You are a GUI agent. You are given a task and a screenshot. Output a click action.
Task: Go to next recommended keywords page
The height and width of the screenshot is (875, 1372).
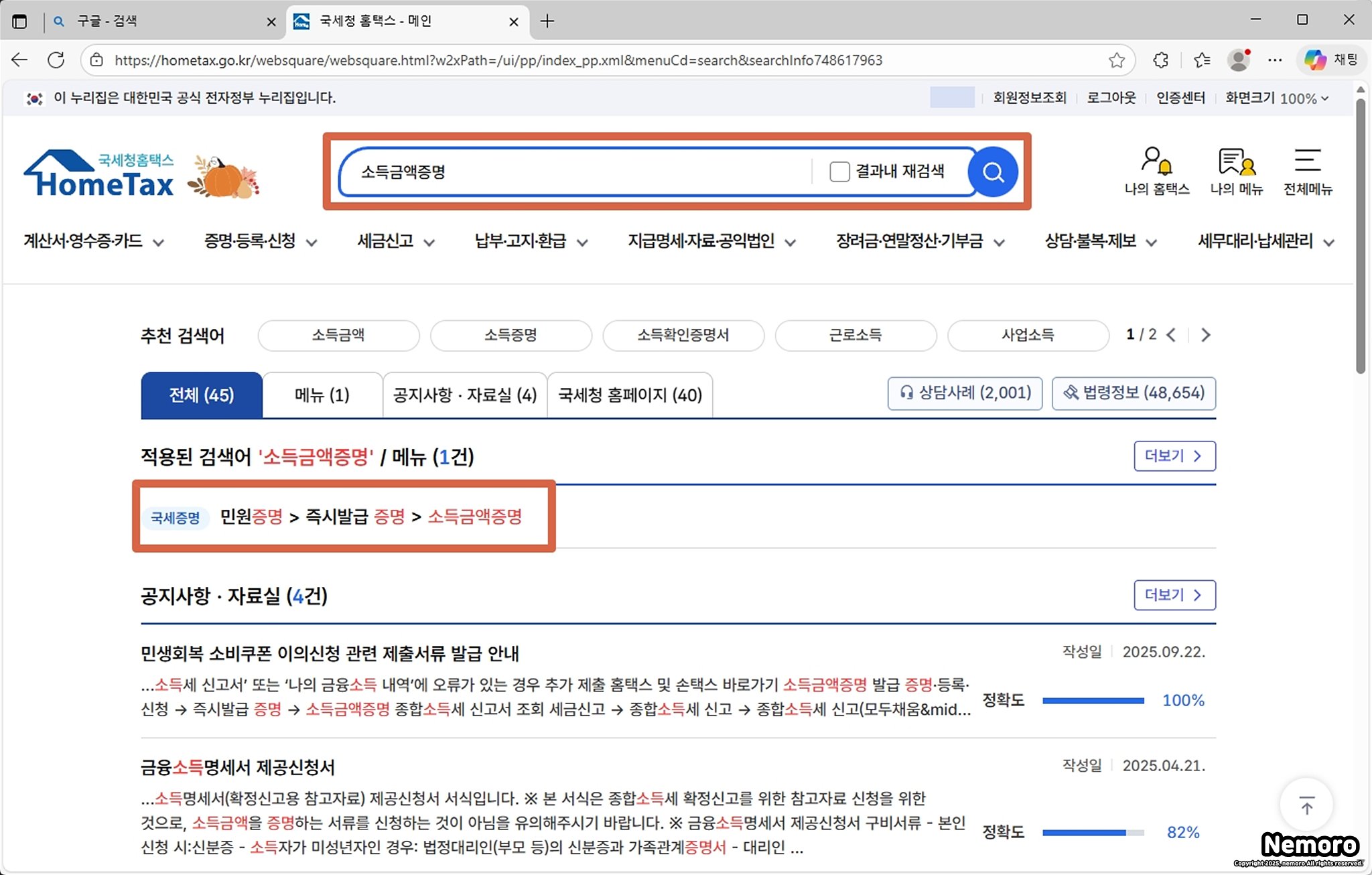(x=1205, y=335)
